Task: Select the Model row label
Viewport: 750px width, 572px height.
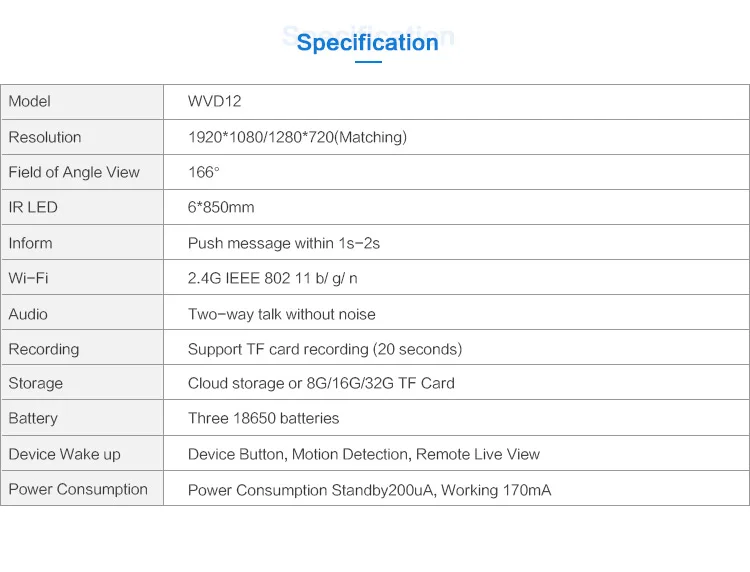Action: pyautogui.click(x=30, y=102)
